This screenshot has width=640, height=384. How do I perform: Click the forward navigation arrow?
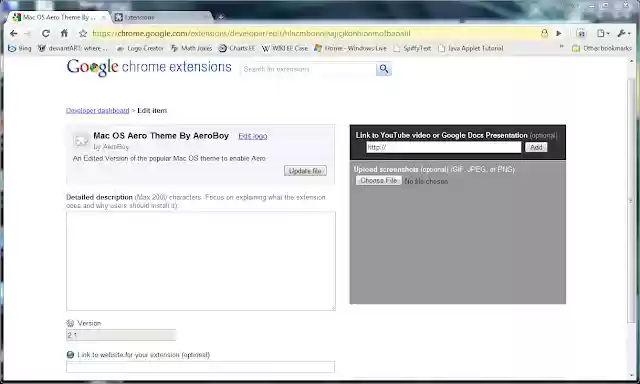click(x=27, y=33)
